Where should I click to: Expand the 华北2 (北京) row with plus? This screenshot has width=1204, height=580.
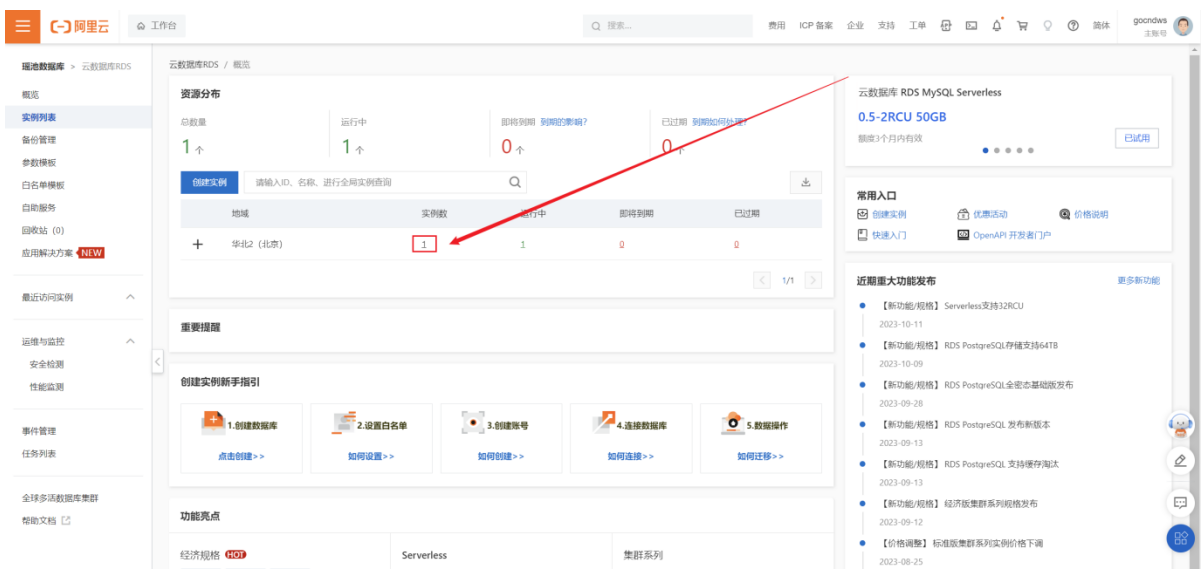point(197,245)
